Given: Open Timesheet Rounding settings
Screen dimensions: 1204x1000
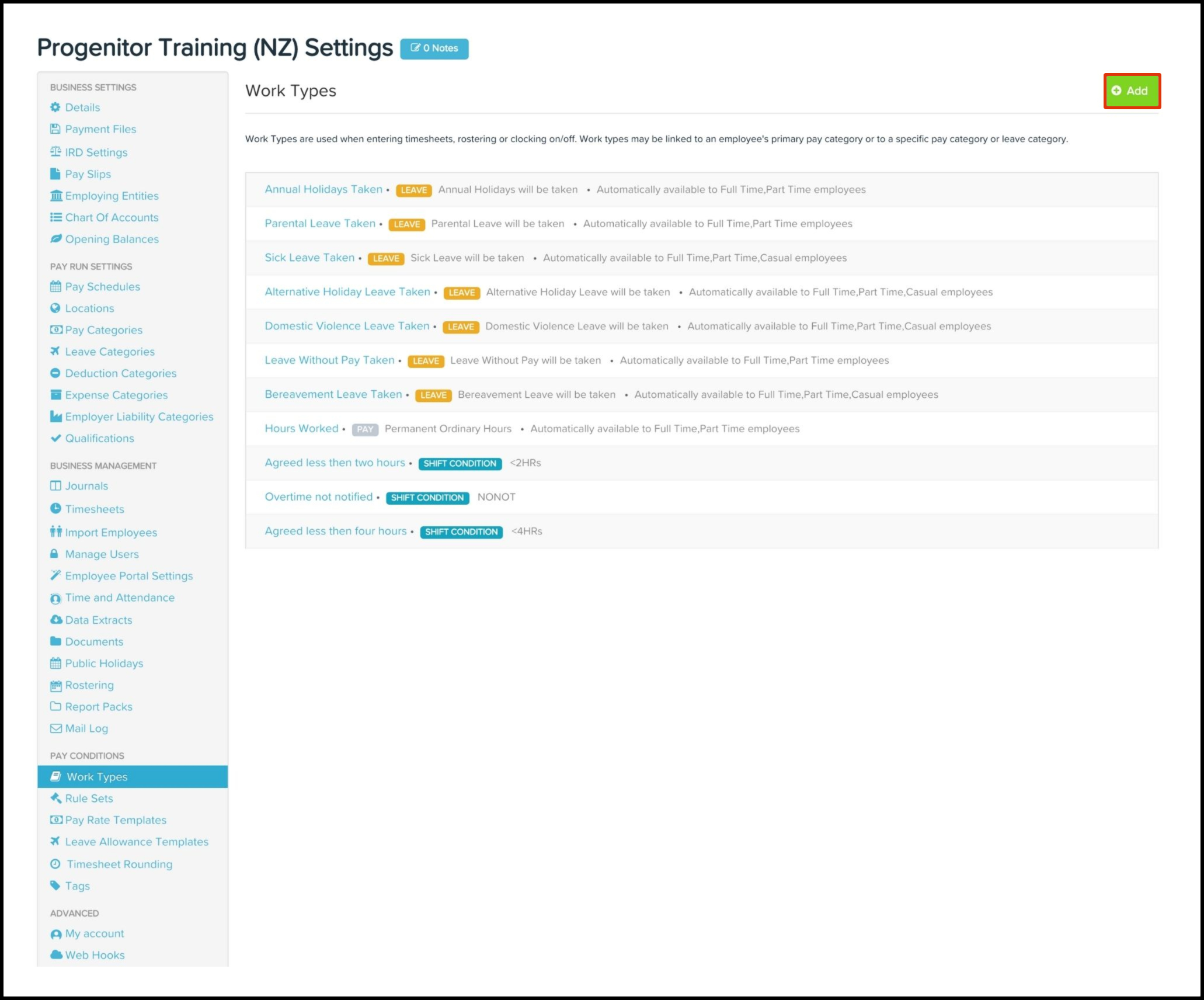Looking at the screenshot, I should (119, 864).
